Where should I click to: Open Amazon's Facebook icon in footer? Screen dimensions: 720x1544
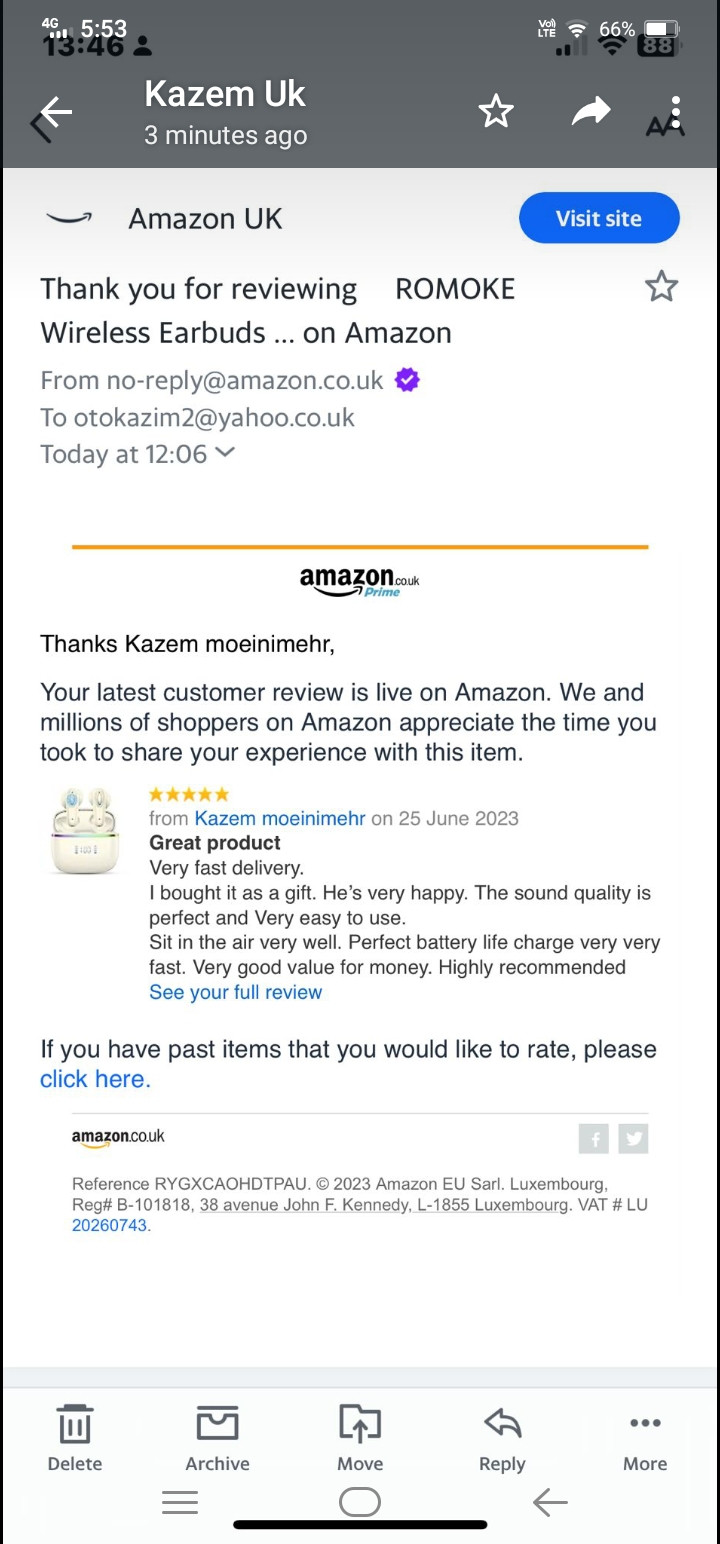pyautogui.click(x=594, y=1138)
